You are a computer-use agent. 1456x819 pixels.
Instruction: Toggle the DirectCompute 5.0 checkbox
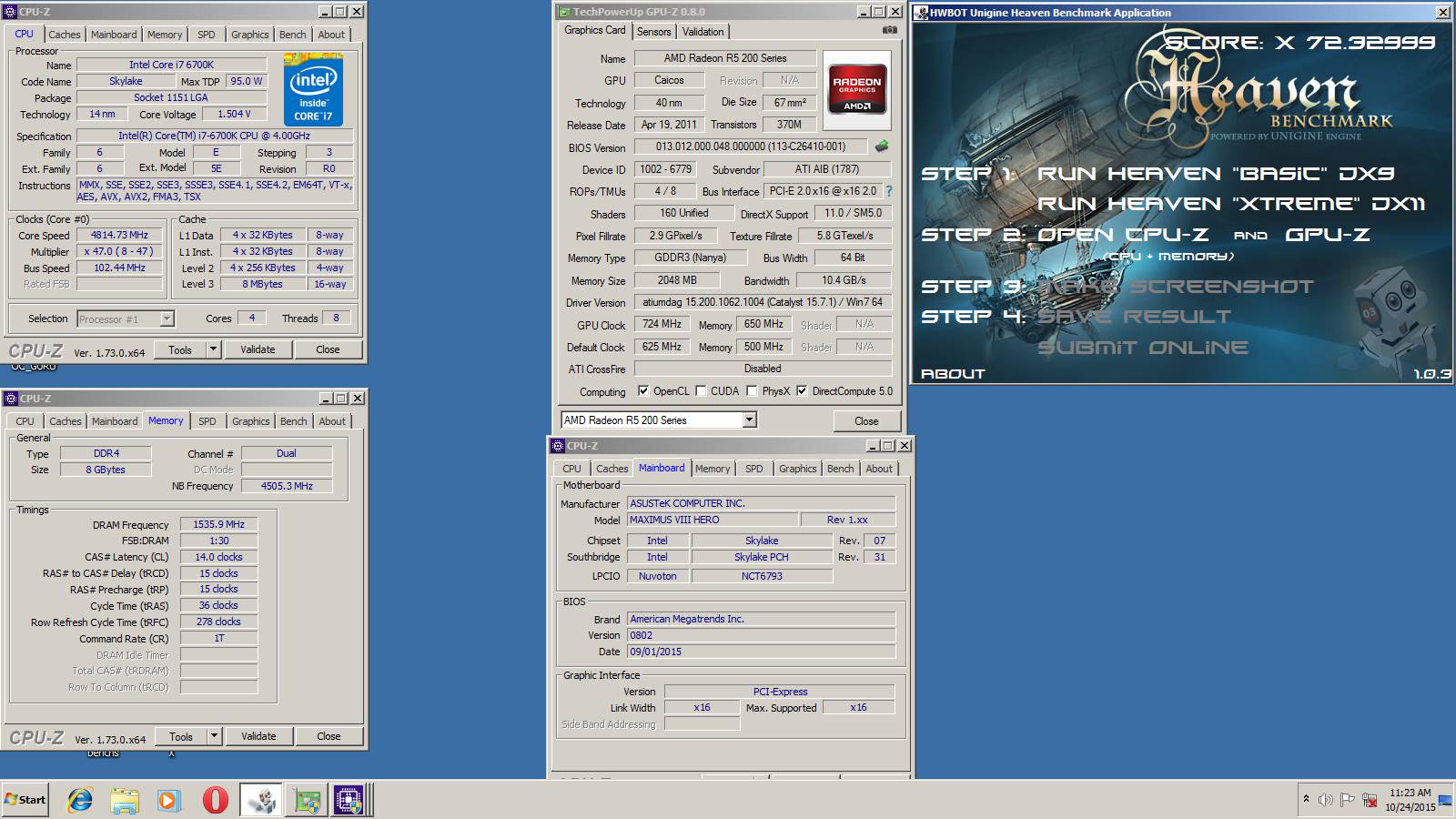tap(802, 390)
